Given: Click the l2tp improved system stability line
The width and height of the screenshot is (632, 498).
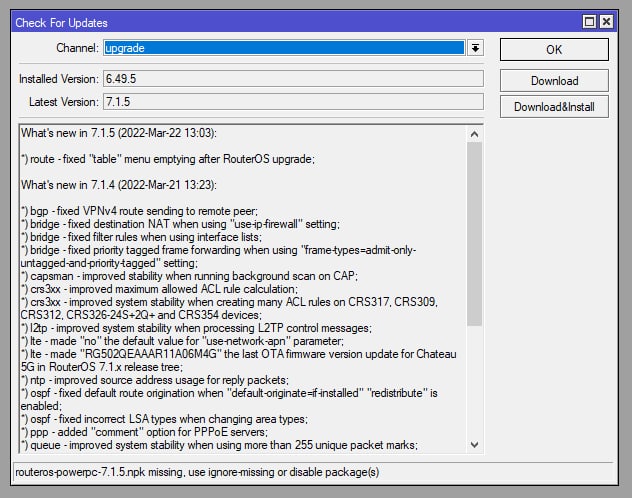Looking at the screenshot, I should tap(196, 328).
